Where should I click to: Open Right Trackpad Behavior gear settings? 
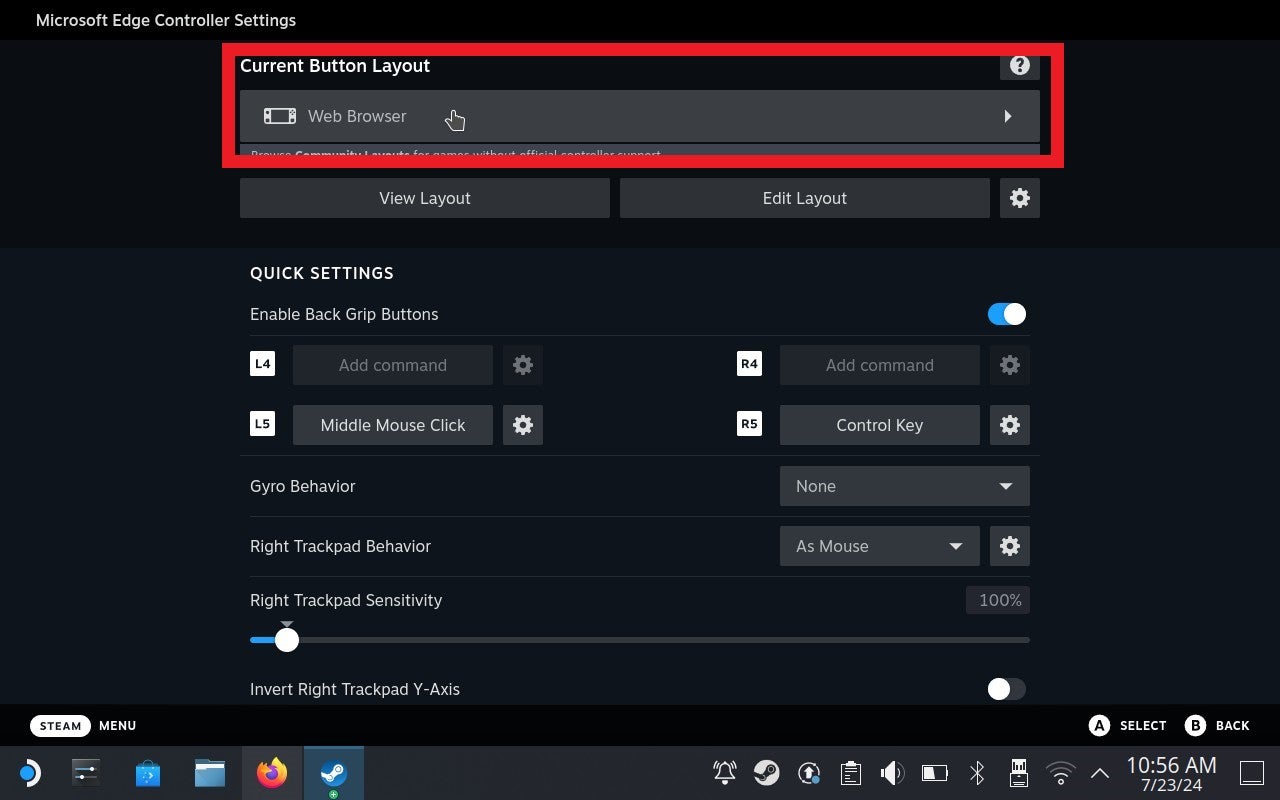click(1009, 546)
